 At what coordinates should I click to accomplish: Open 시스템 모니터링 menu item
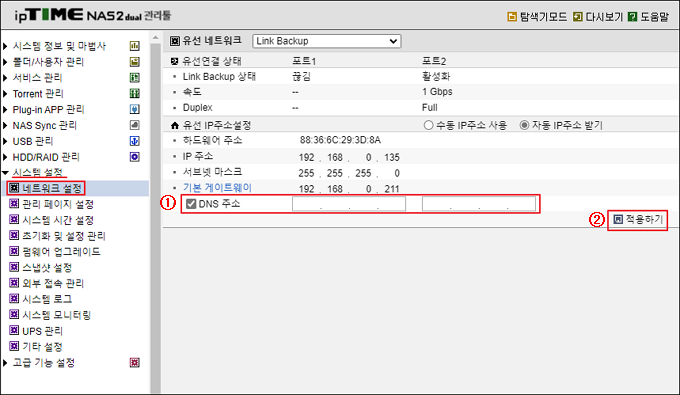56,315
